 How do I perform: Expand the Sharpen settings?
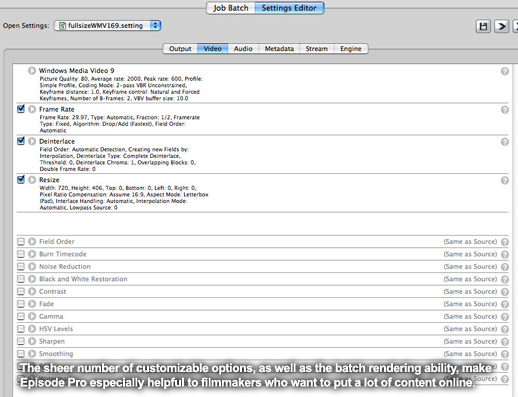point(32,341)
